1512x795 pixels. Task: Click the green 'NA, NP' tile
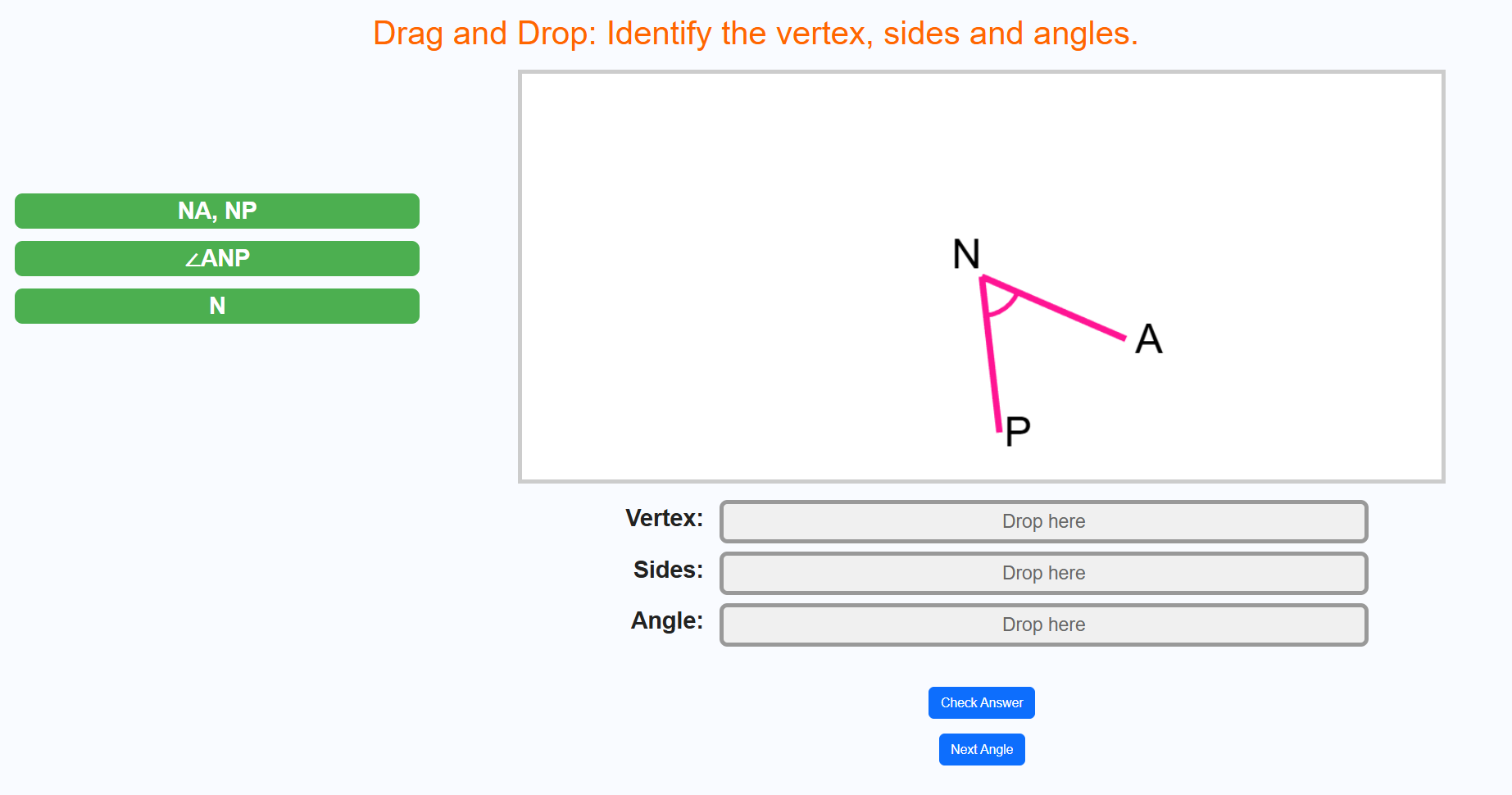tap(217, 211)
